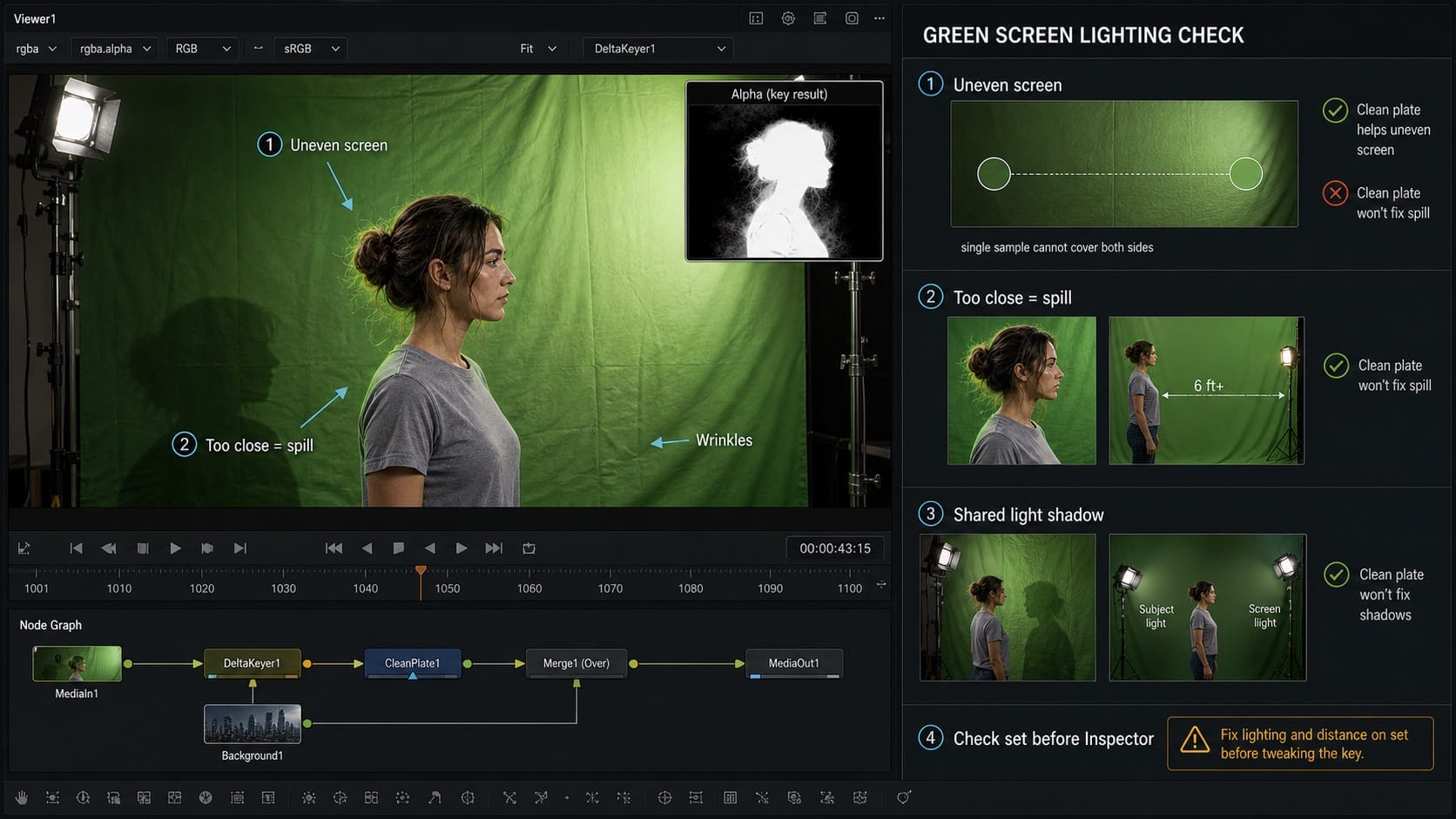Click the right sample circle on uneven screen image
The image size is (1456, 819).
pyautogui.click(x=1246, y=174)
